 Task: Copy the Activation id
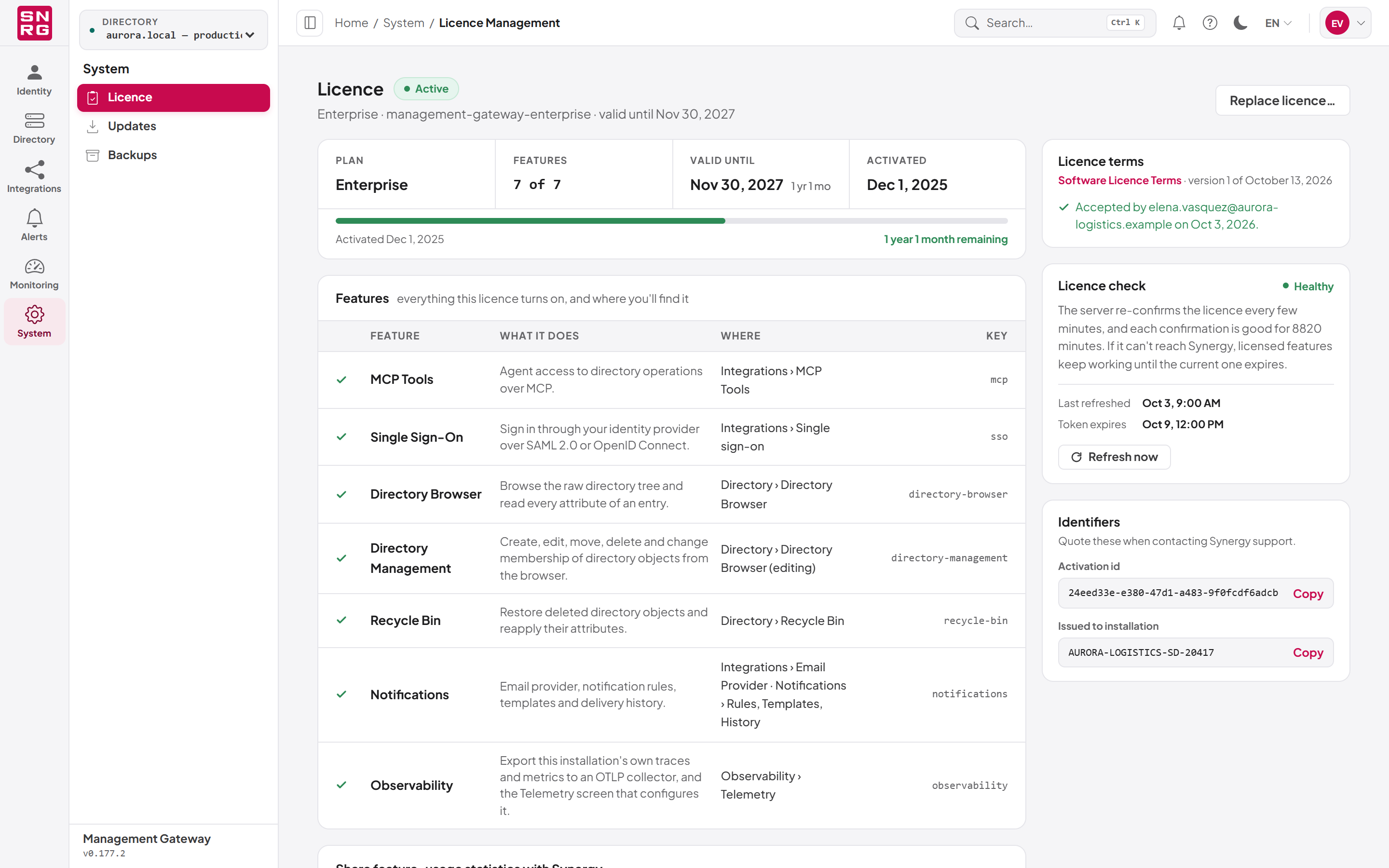click(1307, 594)
